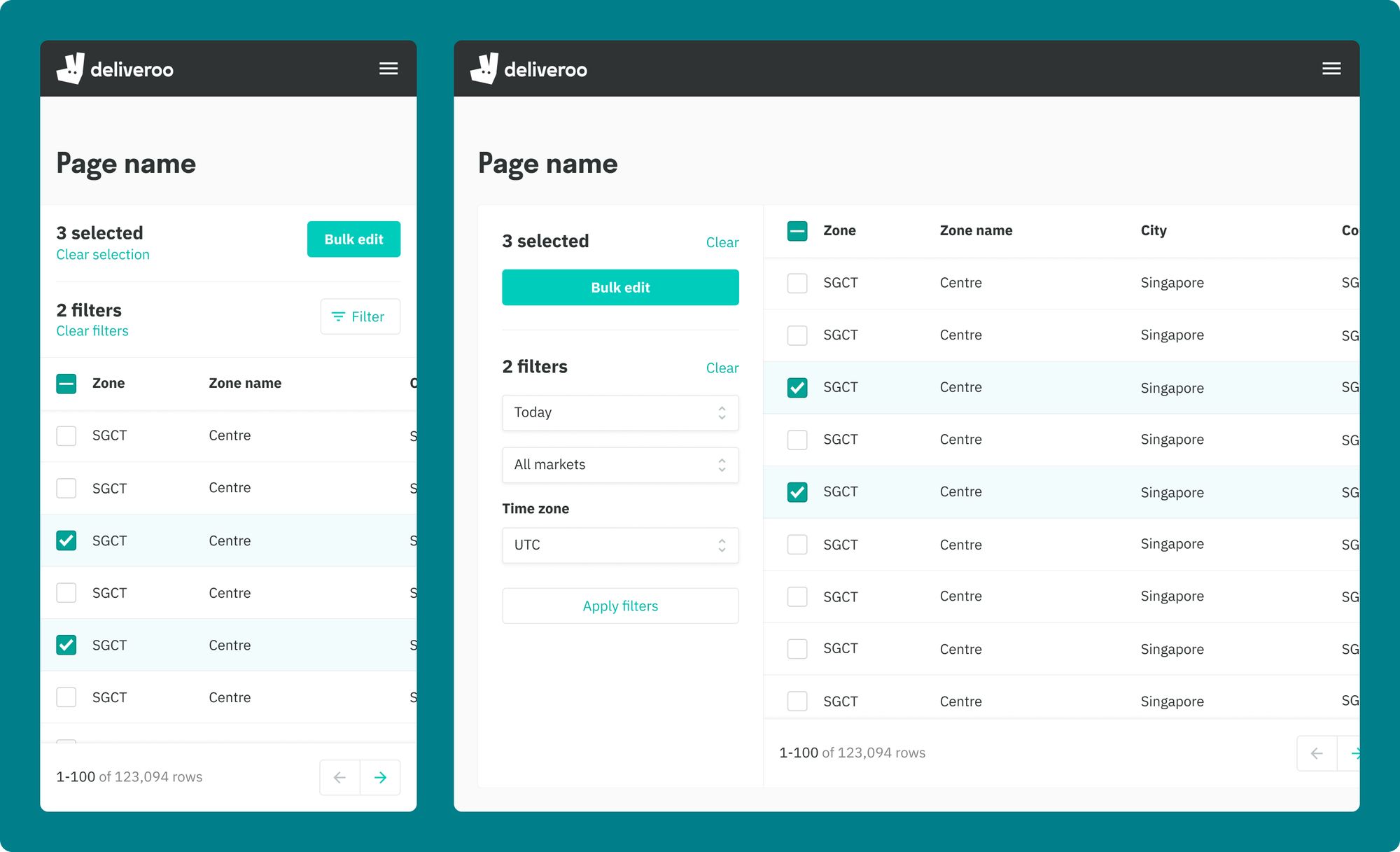
Task: Open the UTC time zone dropdown
Action: tap(620, 545)
